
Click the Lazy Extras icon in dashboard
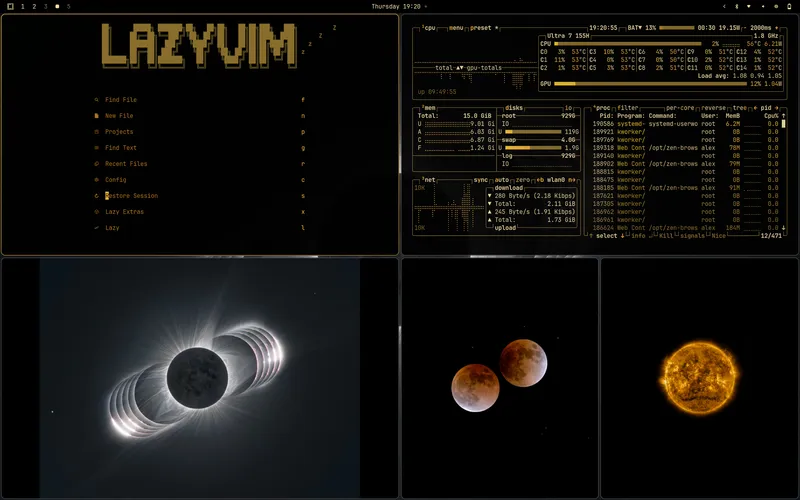pyautogui.click(x=96, y=212)
